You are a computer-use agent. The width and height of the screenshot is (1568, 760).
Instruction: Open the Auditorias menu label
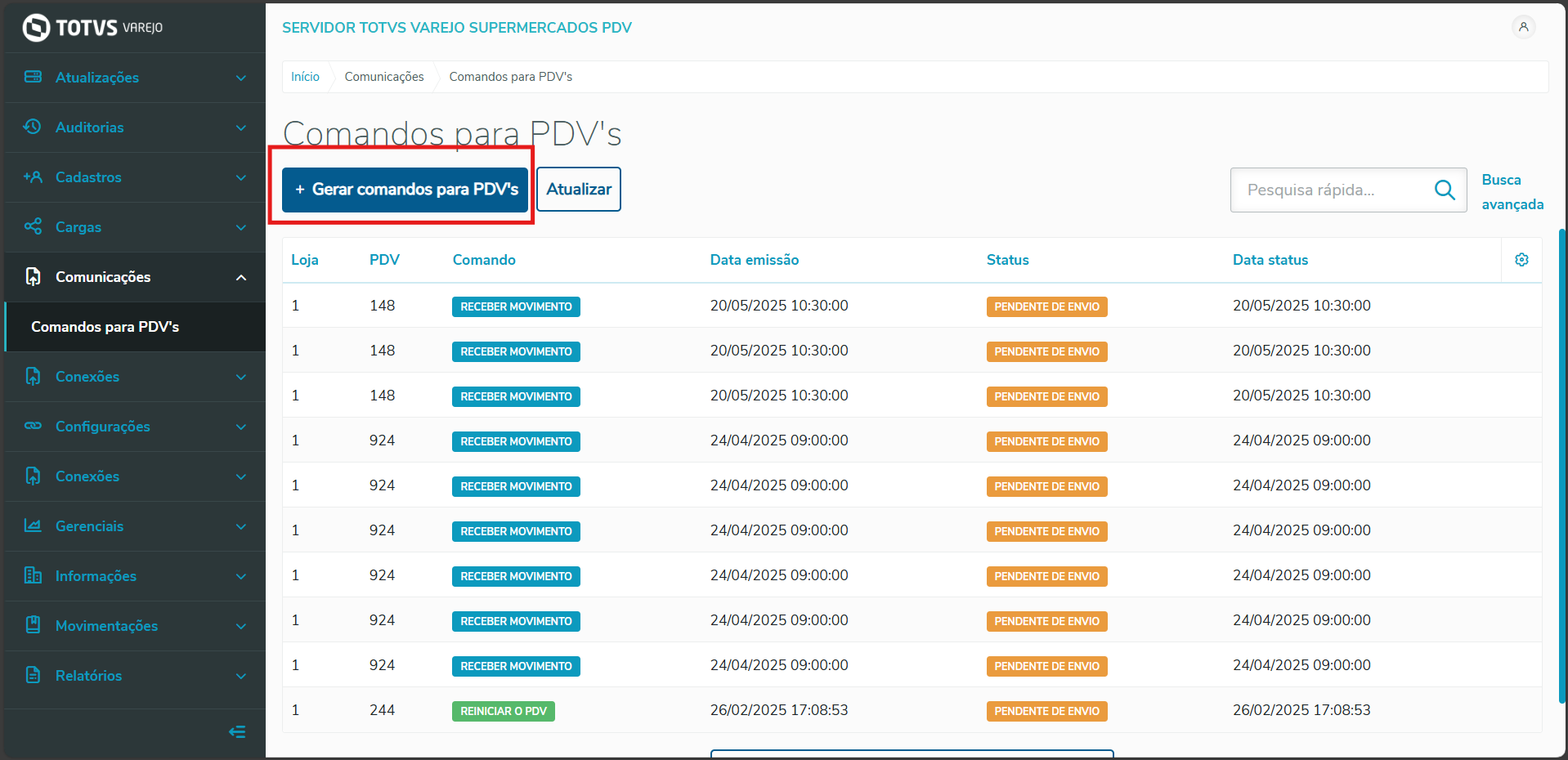tap(90, 127)
